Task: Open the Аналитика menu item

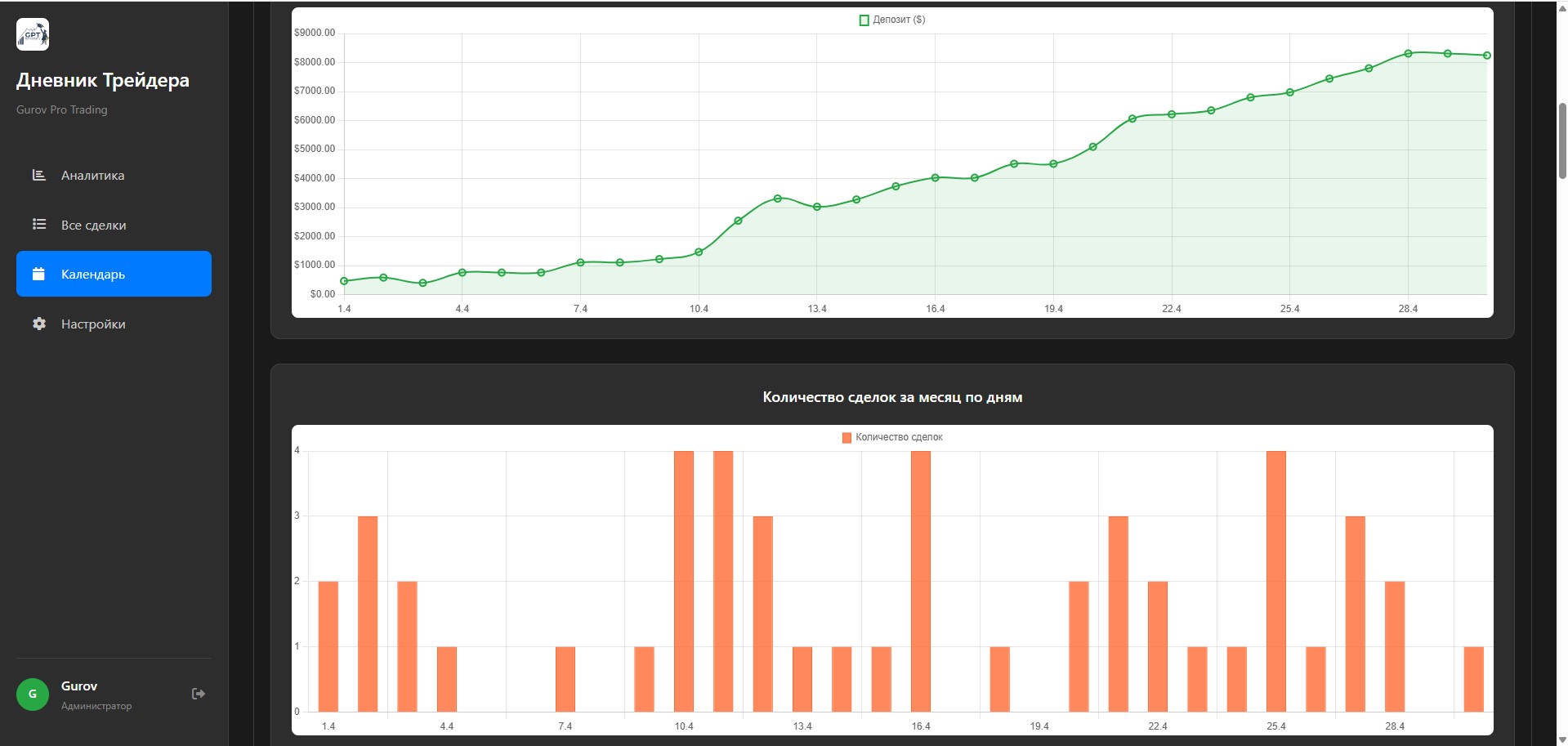Action: [92, 176]
